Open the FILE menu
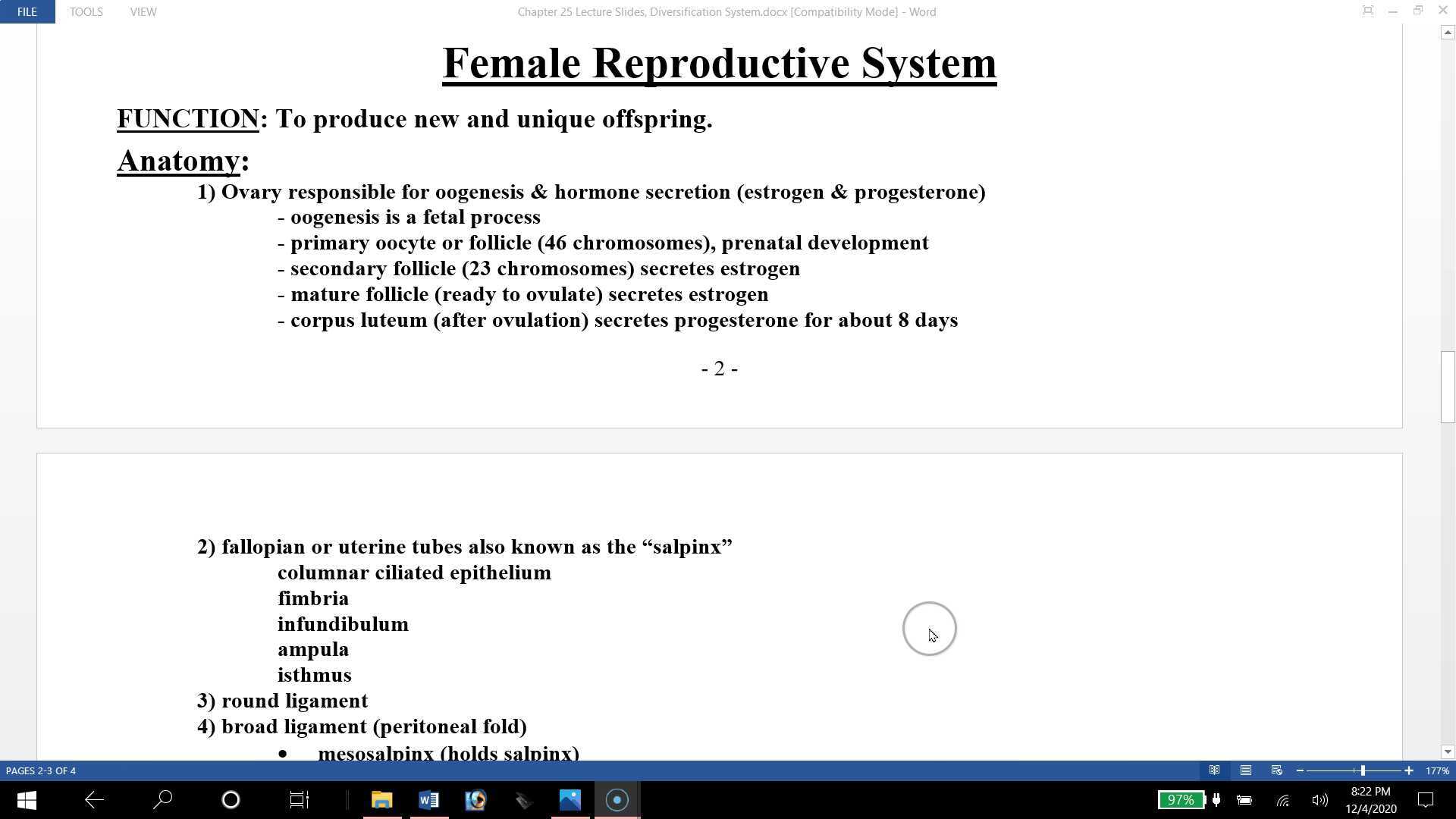The height and width of the screenshot is (819, 1456). (x=27, y=11)
